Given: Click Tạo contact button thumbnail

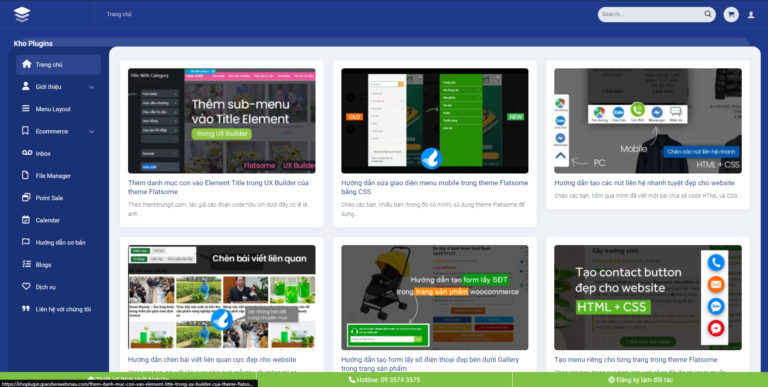Looking at the screenshot, I should click(x=648, y=297).
